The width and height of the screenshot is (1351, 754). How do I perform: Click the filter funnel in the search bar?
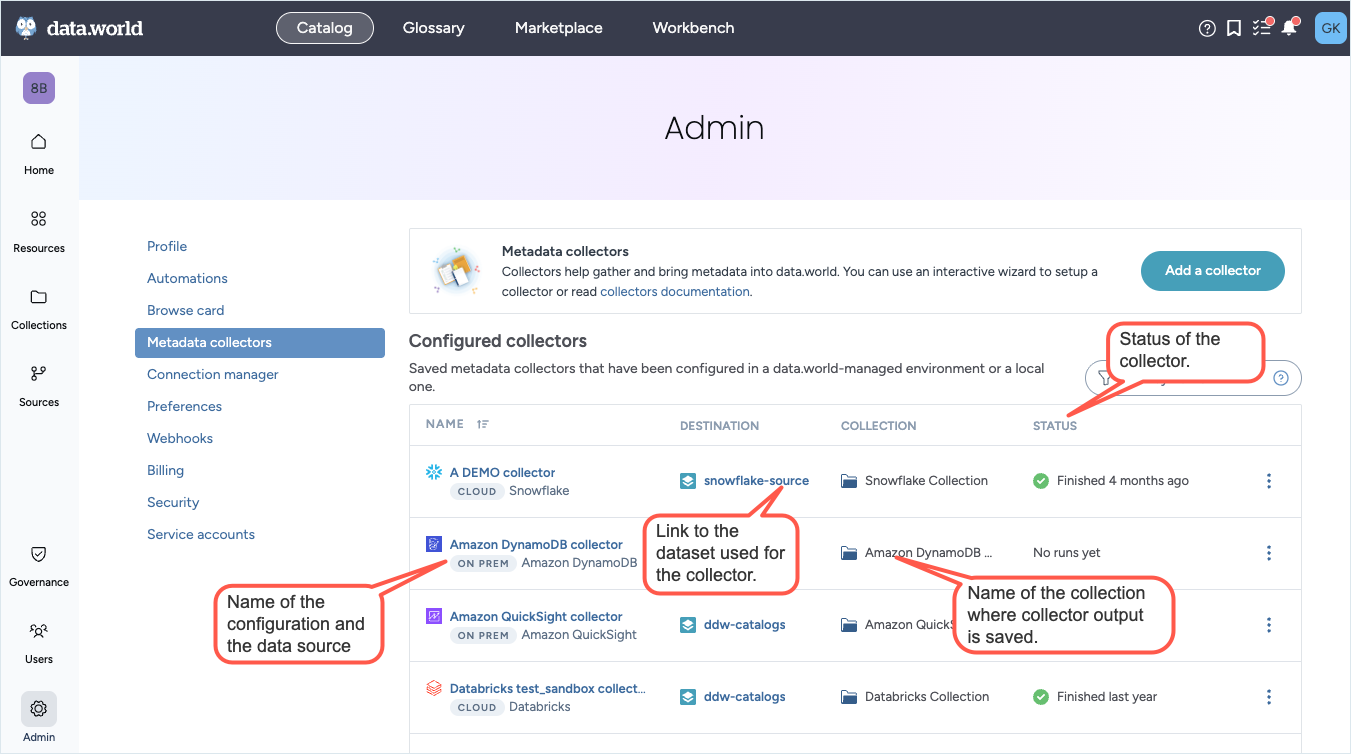pos(1103,377)
